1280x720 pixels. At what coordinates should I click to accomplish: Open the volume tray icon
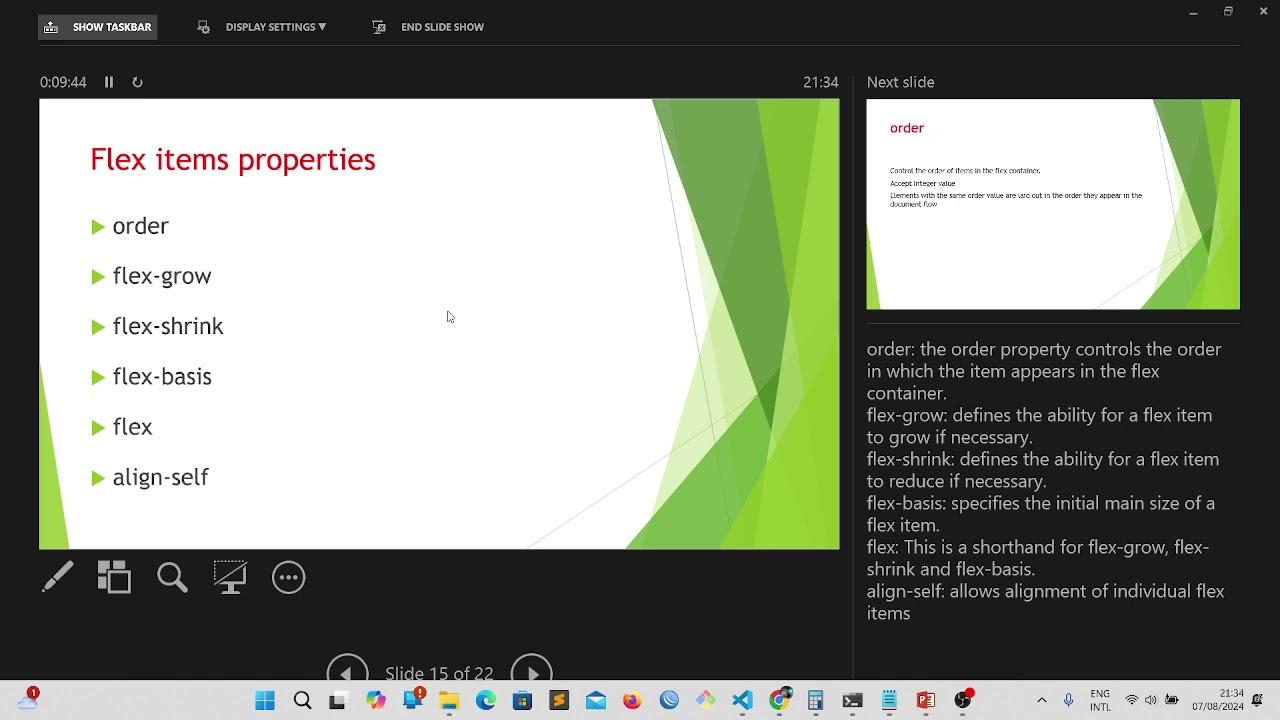1151,701
